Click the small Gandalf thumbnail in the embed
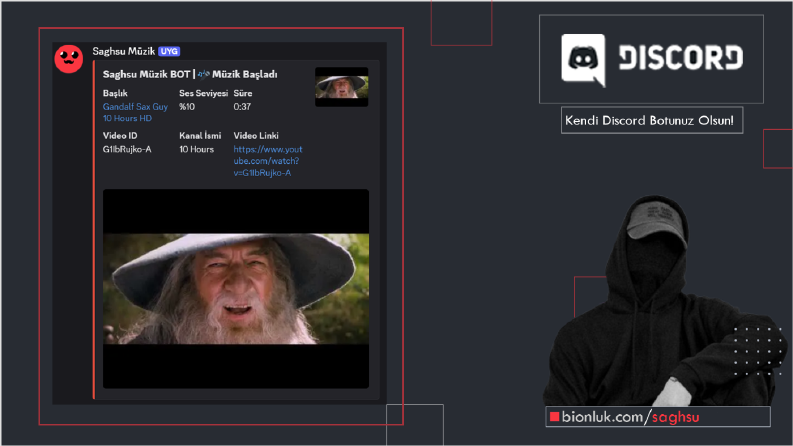The width and height of the screenshot is (793, 446). [x=341, y=87]
